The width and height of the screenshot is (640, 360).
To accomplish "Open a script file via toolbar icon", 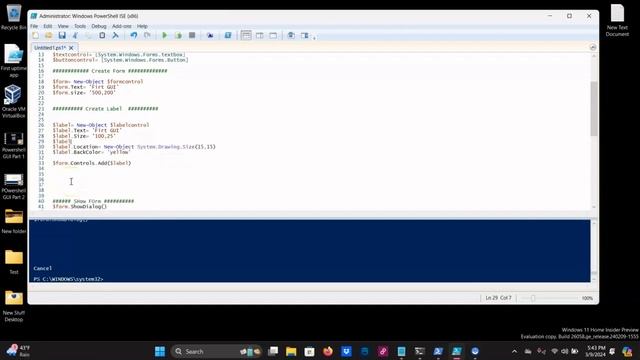I will (49, 36).
